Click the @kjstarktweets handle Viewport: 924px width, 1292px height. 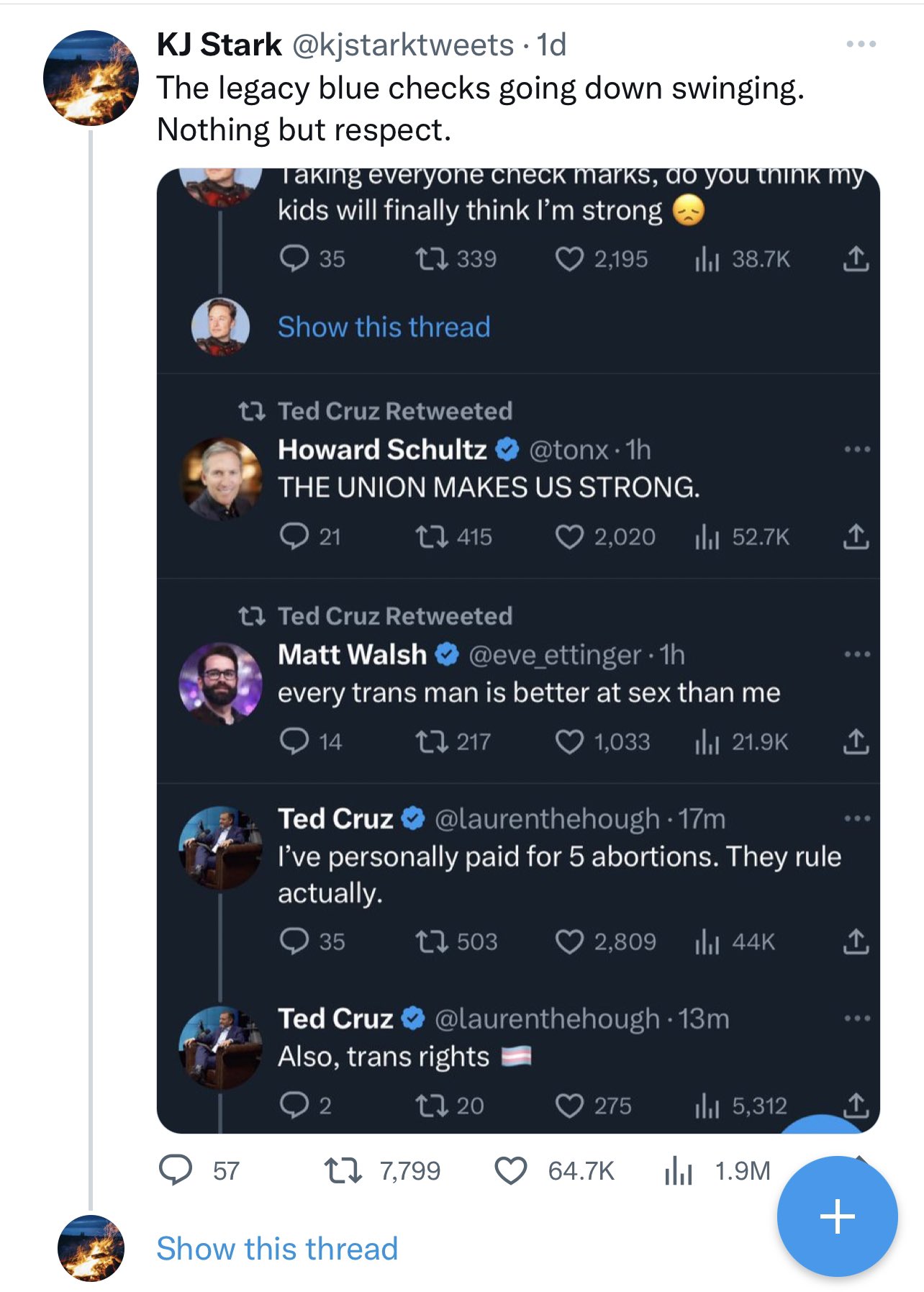402,45
